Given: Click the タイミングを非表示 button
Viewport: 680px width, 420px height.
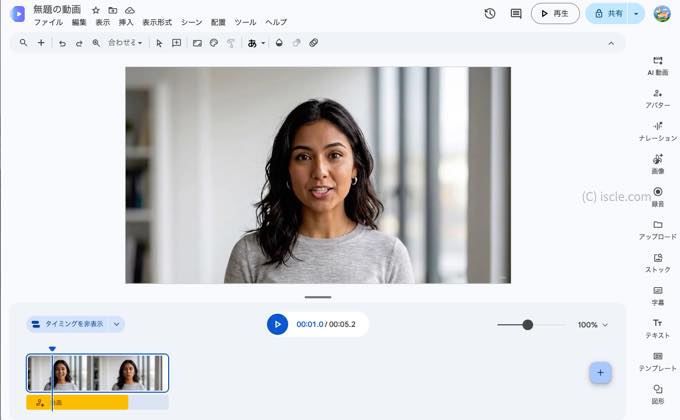Looking at the screenshot, I should click(68, 324).
